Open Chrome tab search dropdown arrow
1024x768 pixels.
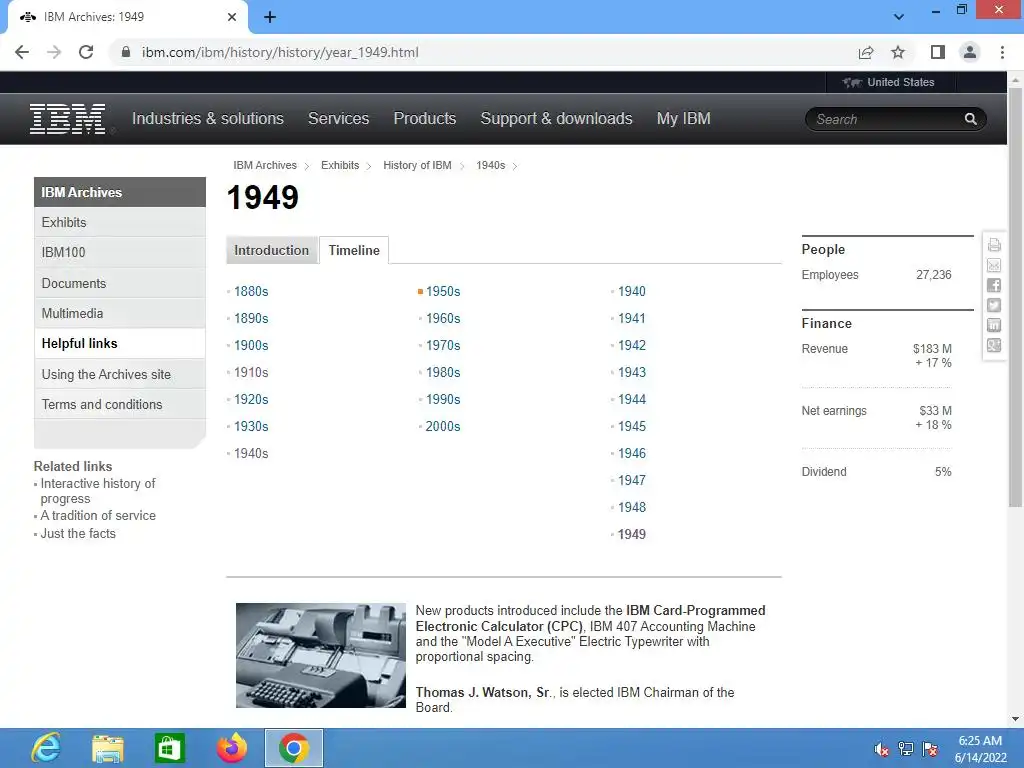899,17
